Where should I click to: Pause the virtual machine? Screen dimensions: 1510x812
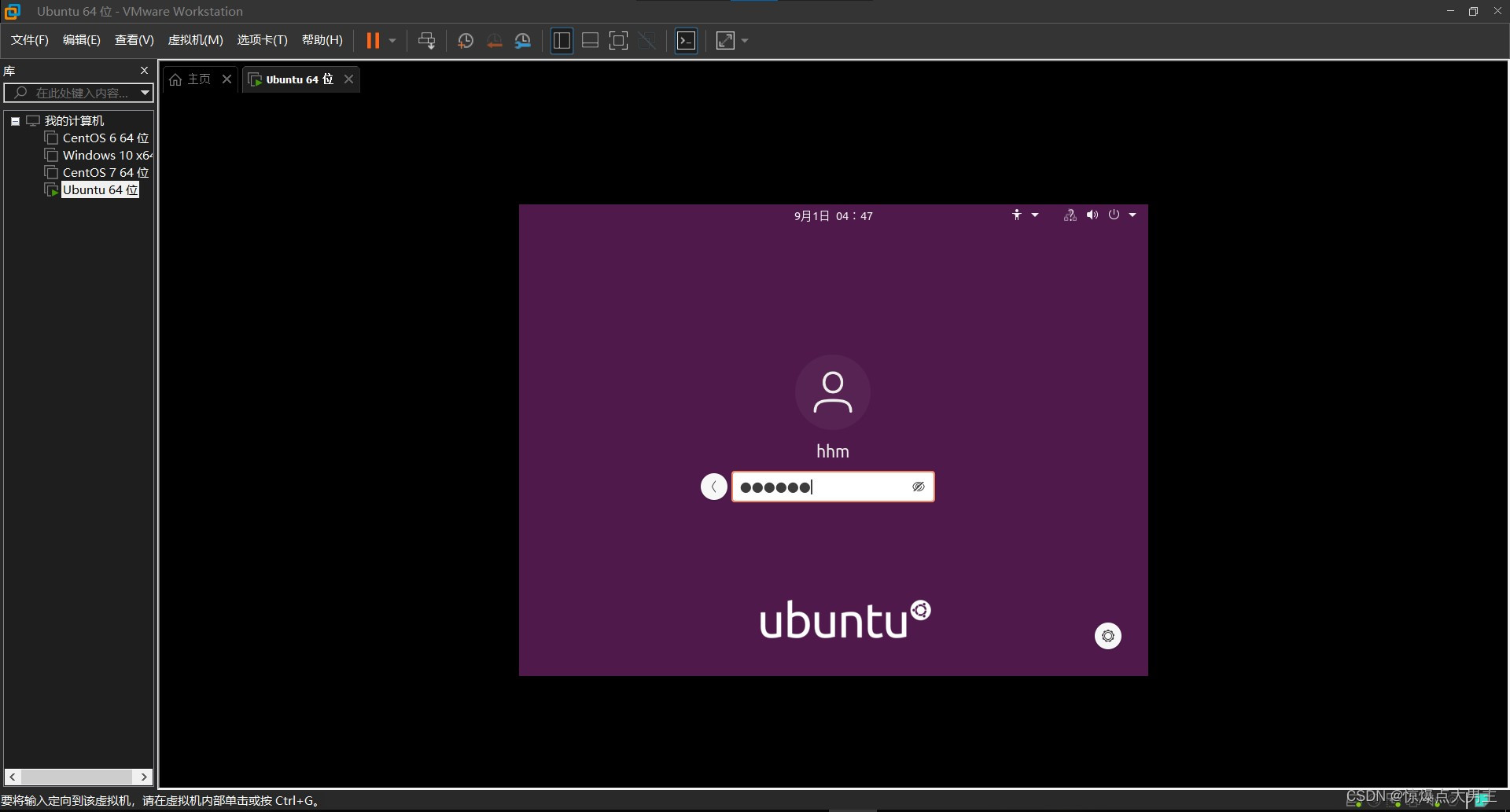point(373,40)
